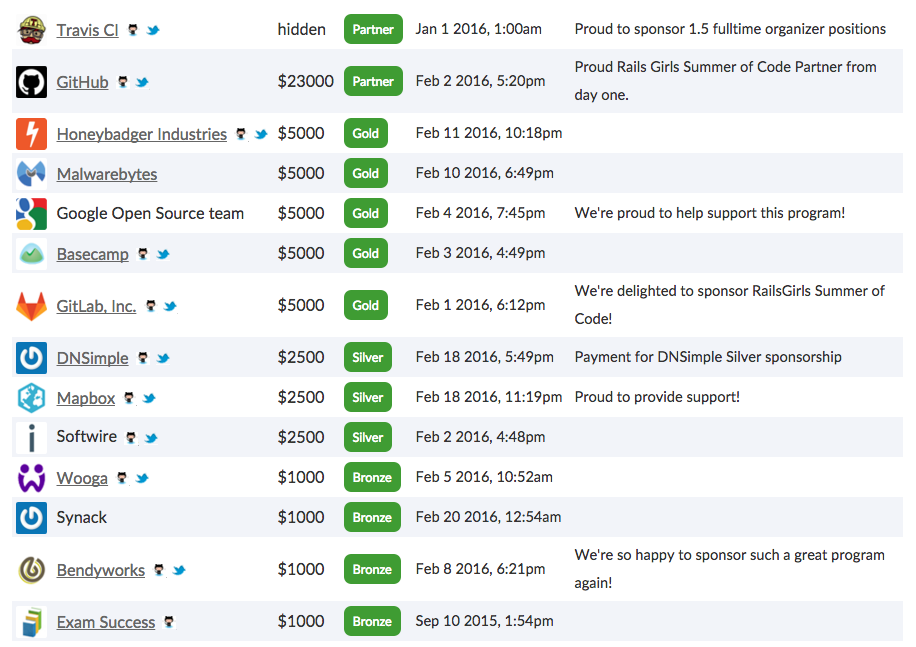The image size is (916, 647).
Task: Click the Twitter icon beside Softwire
Action: [151, 437]
